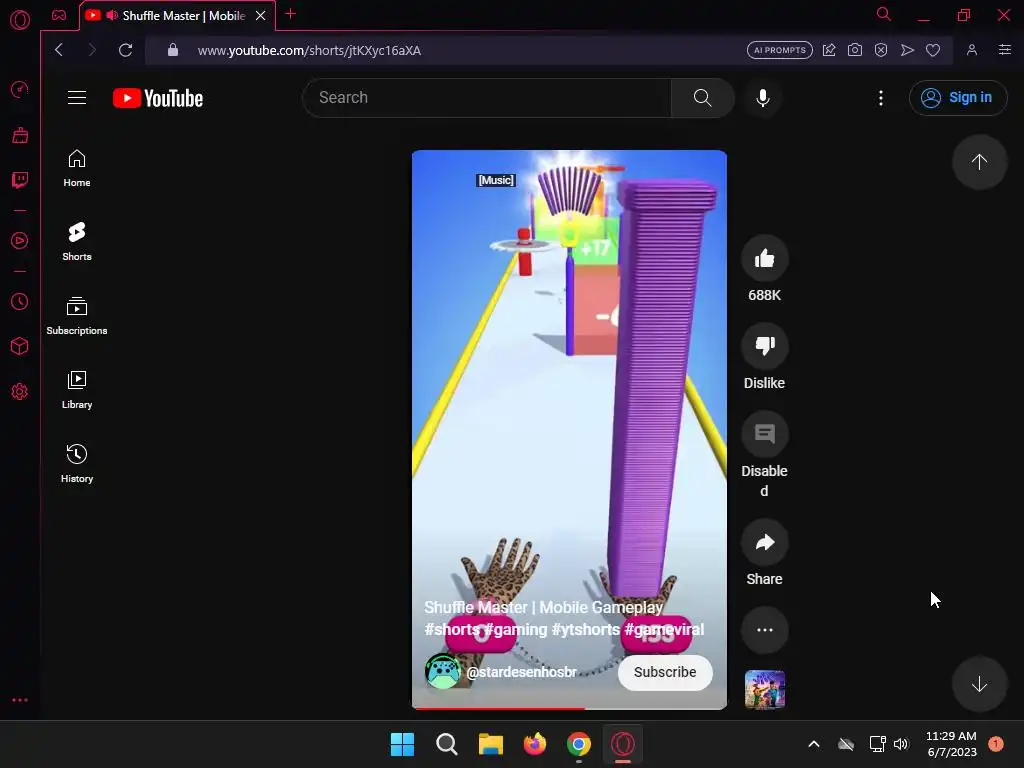1024x768 pixels.
Task: Click the YouTube logo
Action: [x=158, y=98]
